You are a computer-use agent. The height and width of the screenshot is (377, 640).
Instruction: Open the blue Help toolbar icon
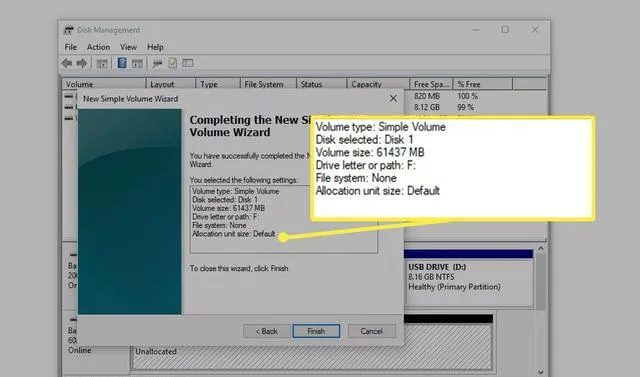click(x=122, y=62)
